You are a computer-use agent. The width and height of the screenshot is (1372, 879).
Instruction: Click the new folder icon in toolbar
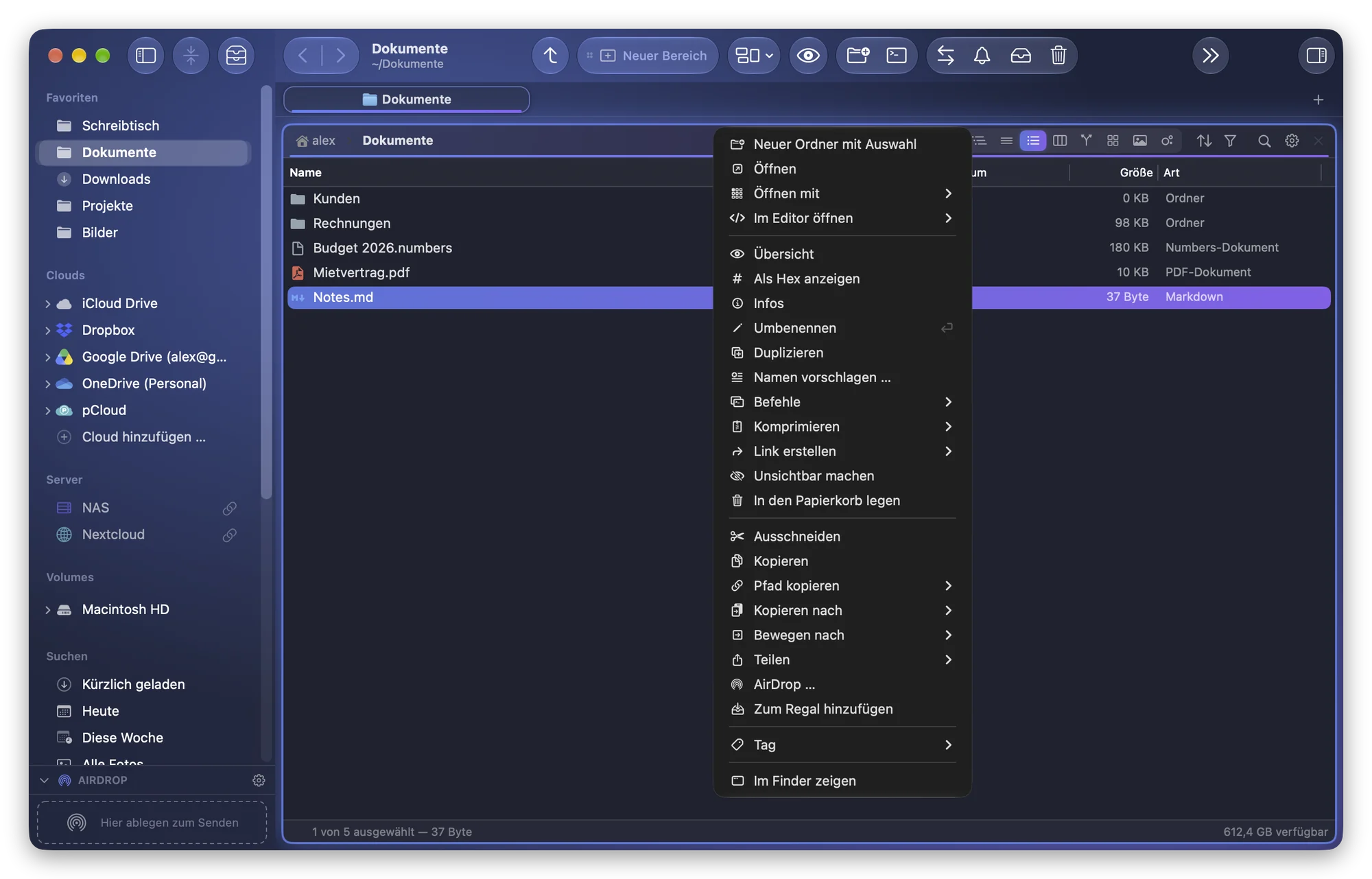click(x=858, y=56)
